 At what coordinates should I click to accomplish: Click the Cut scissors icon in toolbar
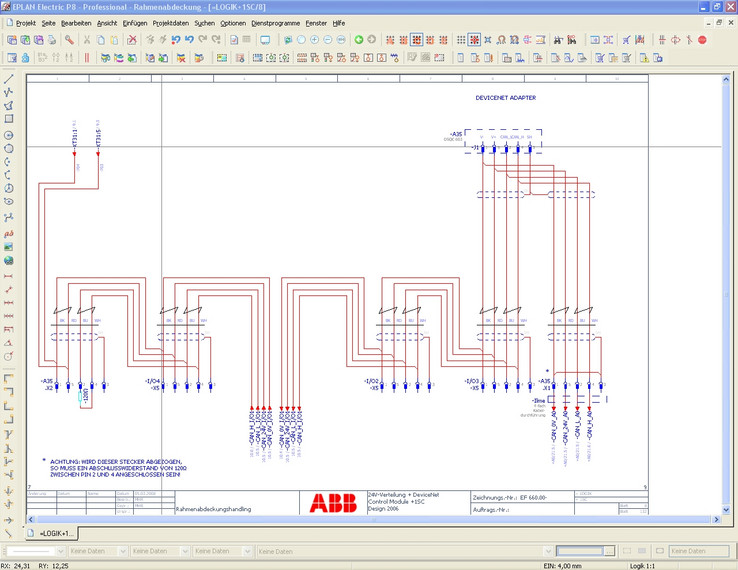tap(87, 40)
